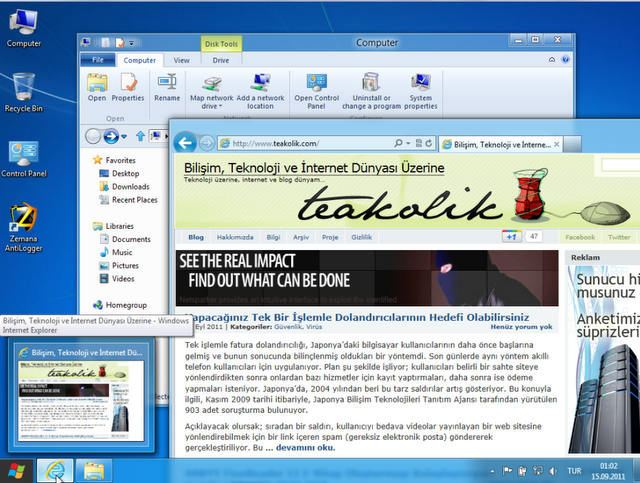Click the Arşiv site menu item
Screen dimensions: 640x483
301,237
